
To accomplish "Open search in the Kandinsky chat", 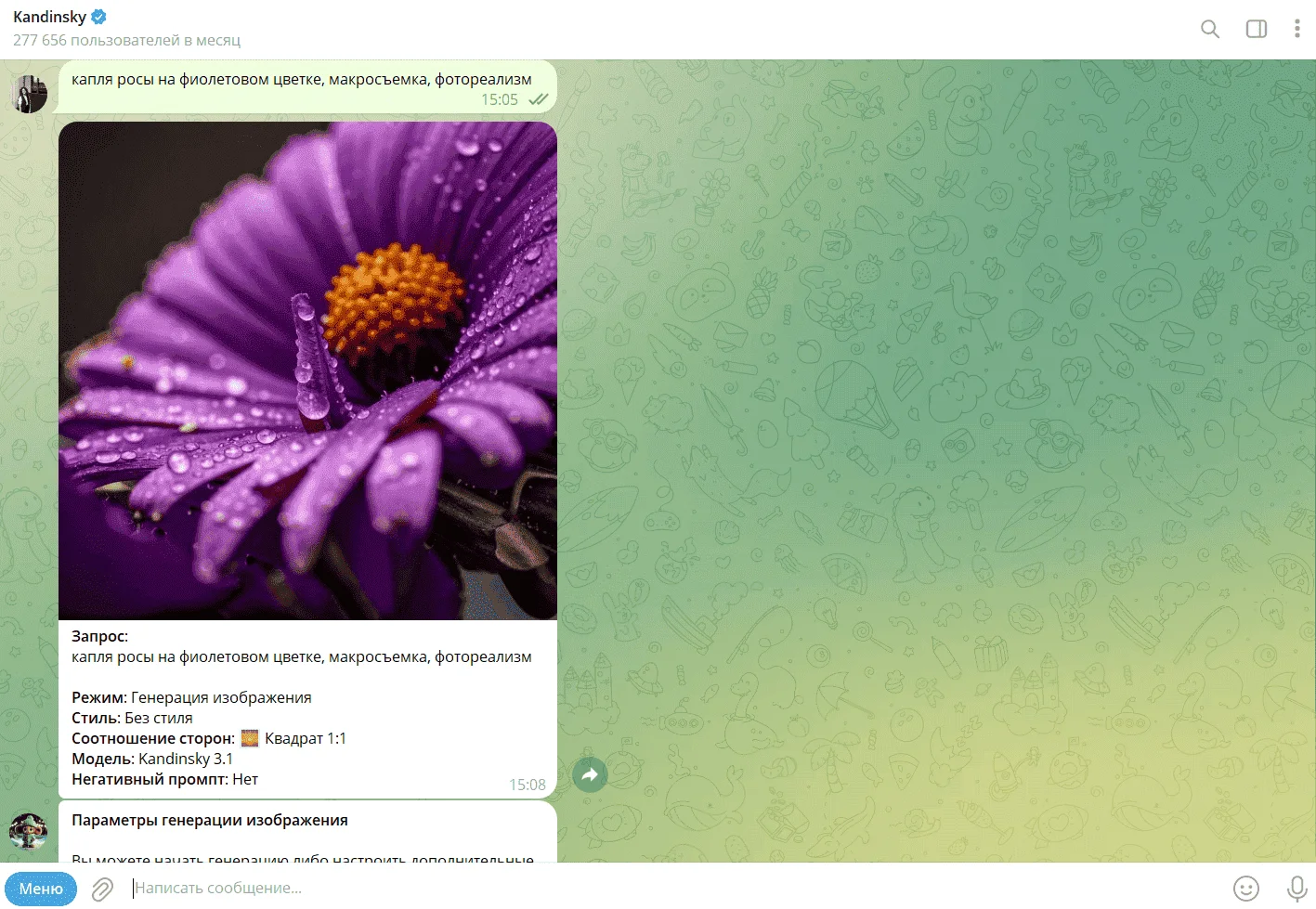I will click(x=1209, y=29).
